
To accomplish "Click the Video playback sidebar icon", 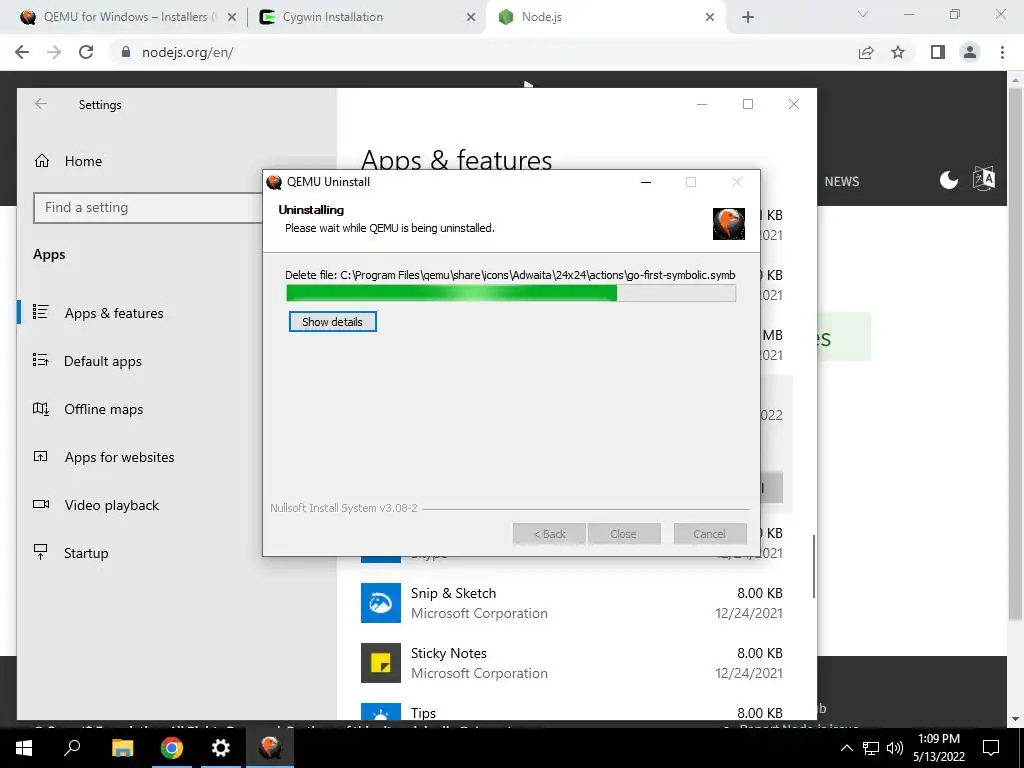I will coord(40,504).
